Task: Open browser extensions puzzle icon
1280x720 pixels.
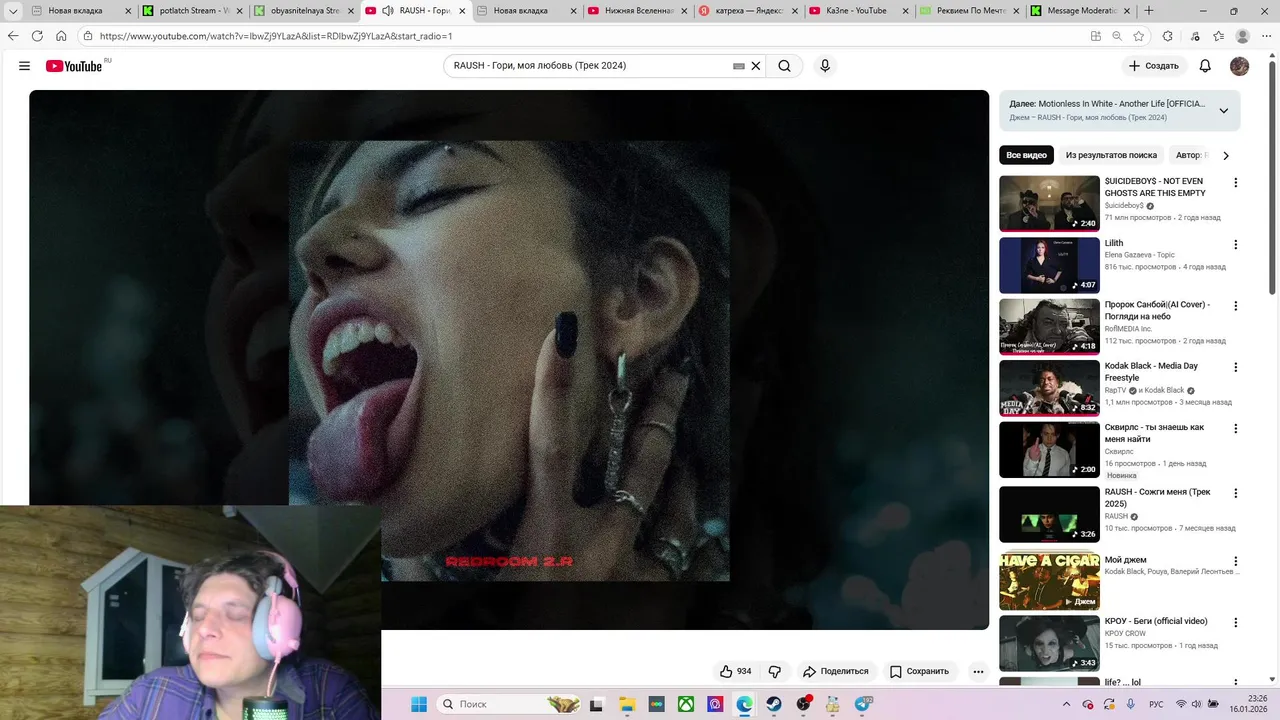Action: [x=1167, y=36]
